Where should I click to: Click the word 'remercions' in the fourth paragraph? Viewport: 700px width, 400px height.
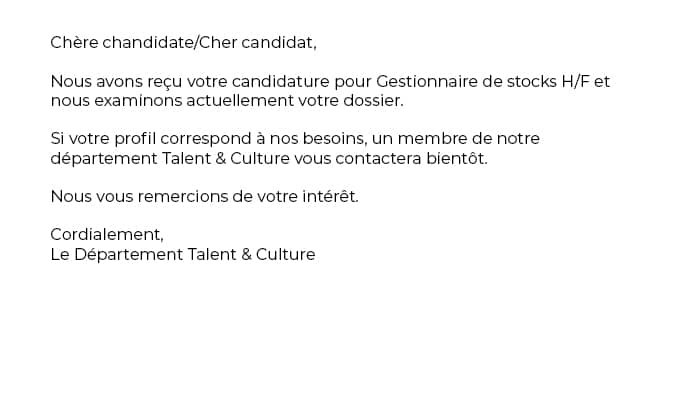point(182,197)
